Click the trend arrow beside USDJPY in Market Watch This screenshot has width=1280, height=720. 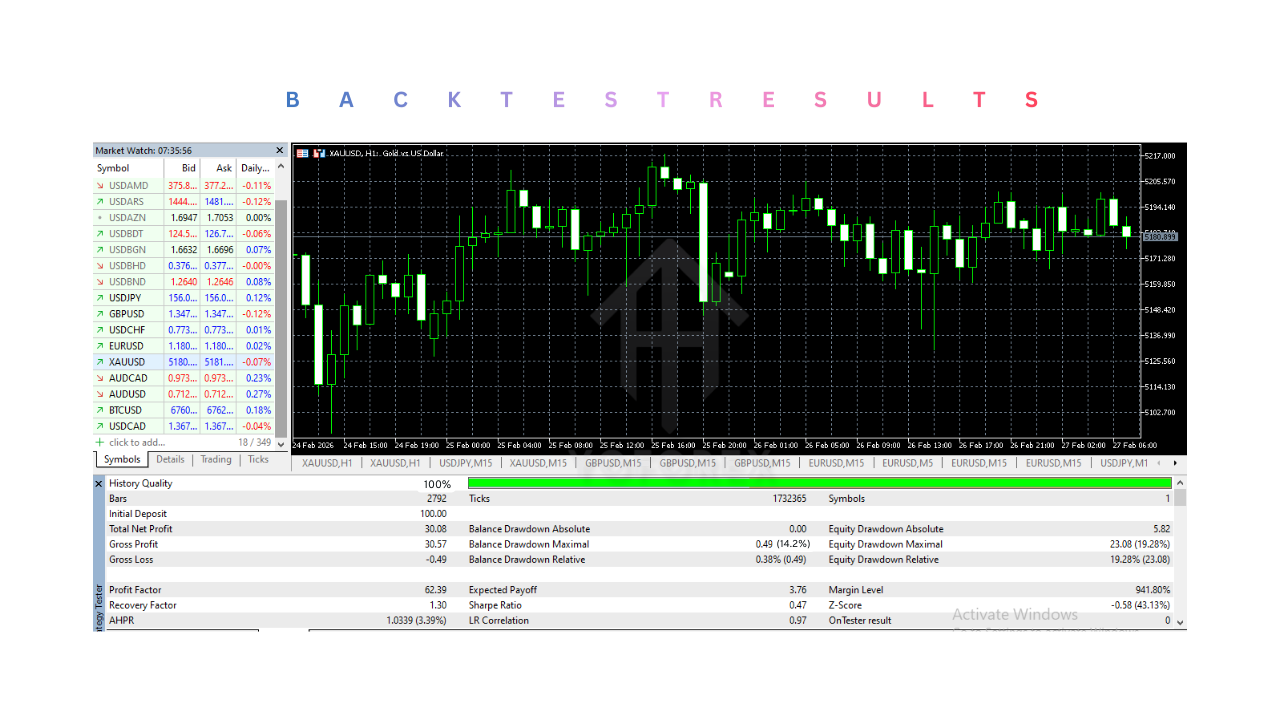[100, 297]
